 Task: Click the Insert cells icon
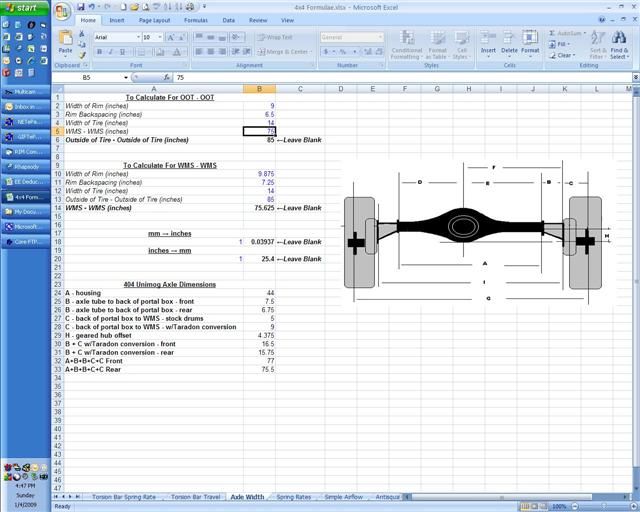pos(488,42)
